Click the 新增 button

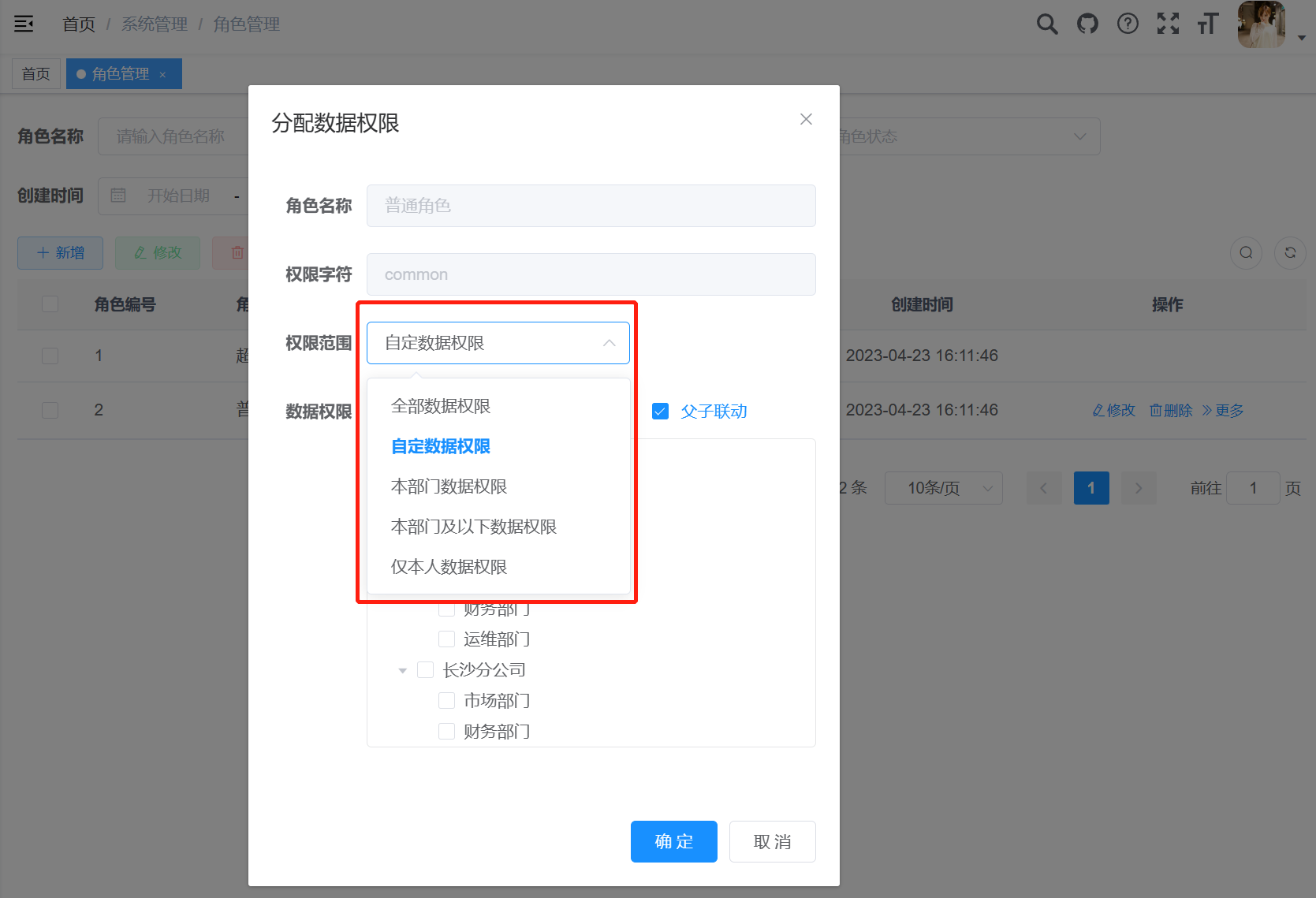60,253
